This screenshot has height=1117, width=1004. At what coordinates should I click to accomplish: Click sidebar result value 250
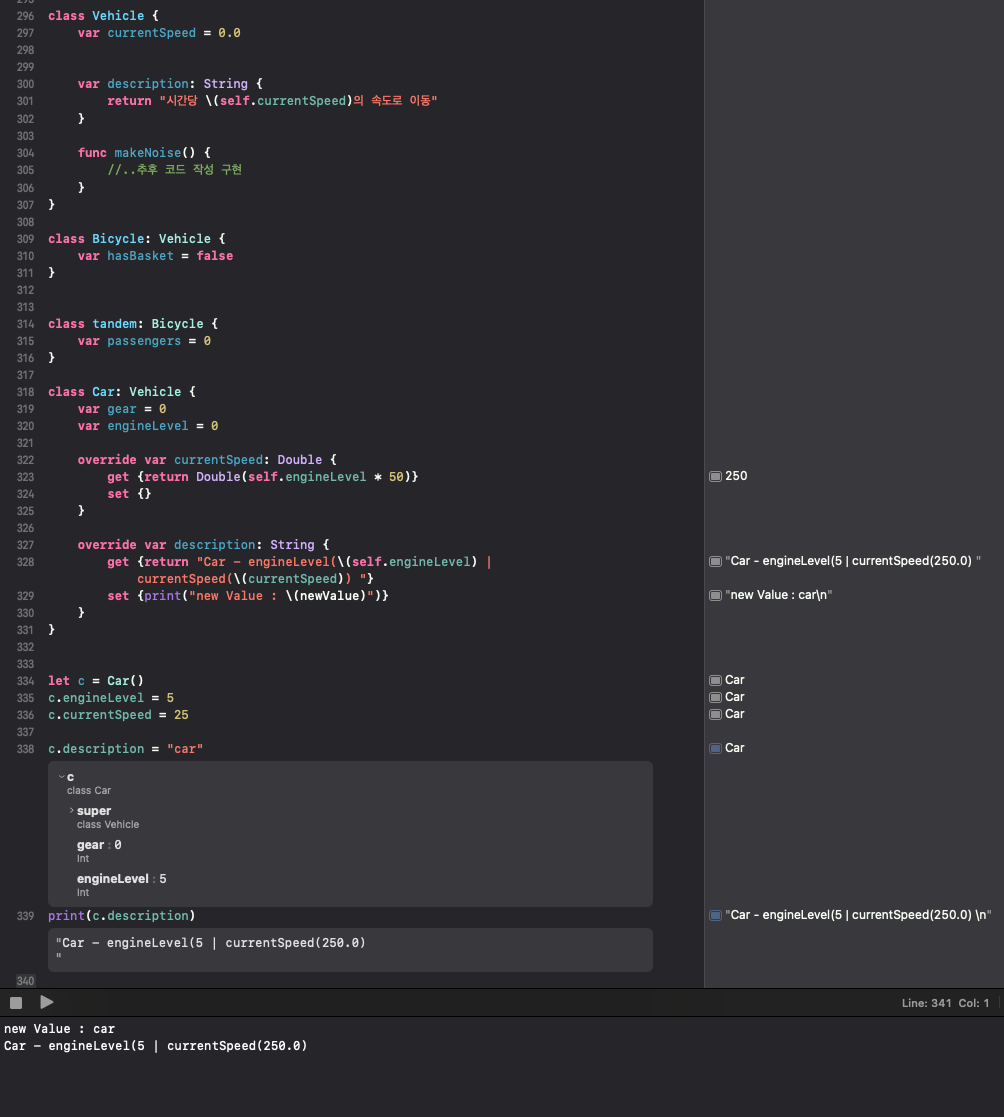coord(736,476)
